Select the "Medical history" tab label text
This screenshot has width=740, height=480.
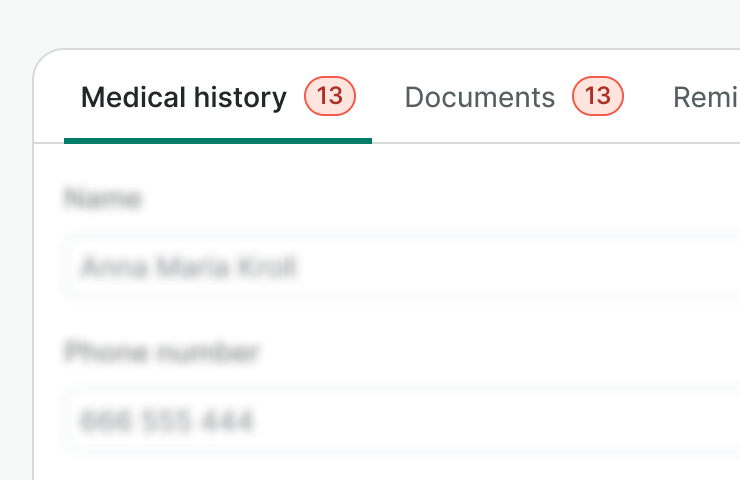tap(184, 97)
